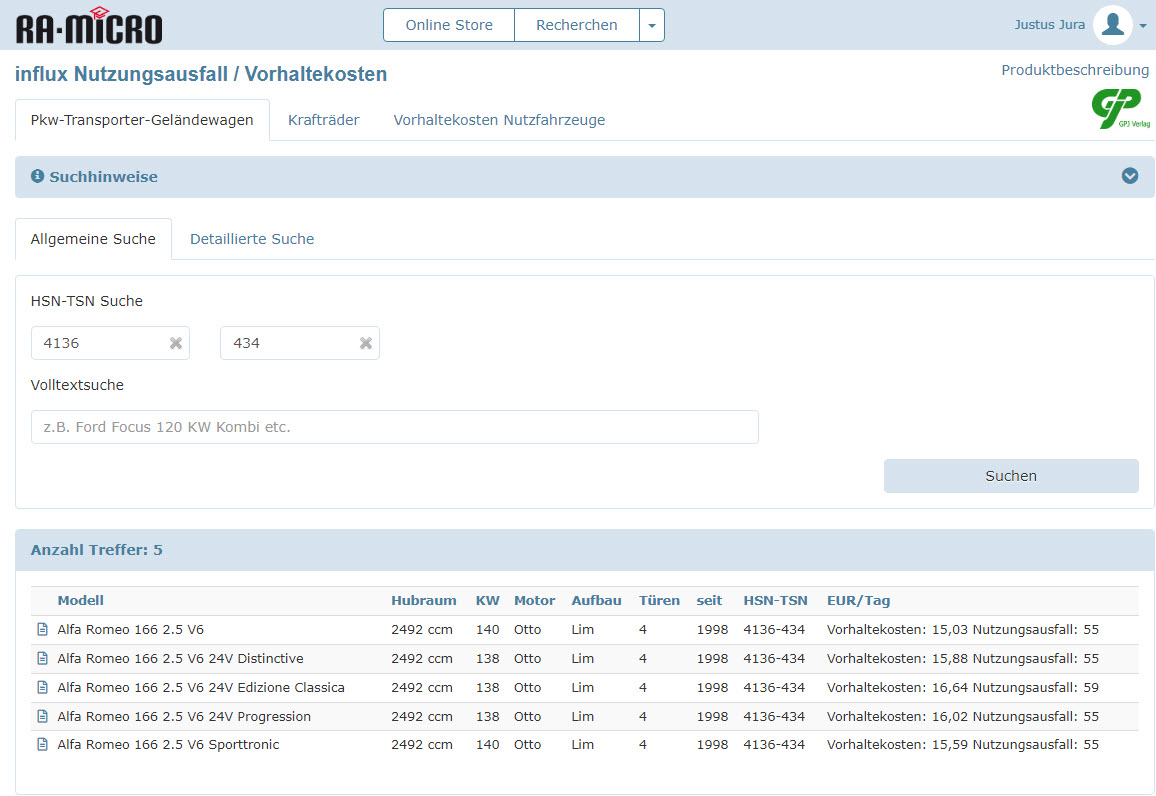Viewport: 1156px width, 796px height.
Task: Sort by the HSN-TSN column header
Action: (776, 601)
